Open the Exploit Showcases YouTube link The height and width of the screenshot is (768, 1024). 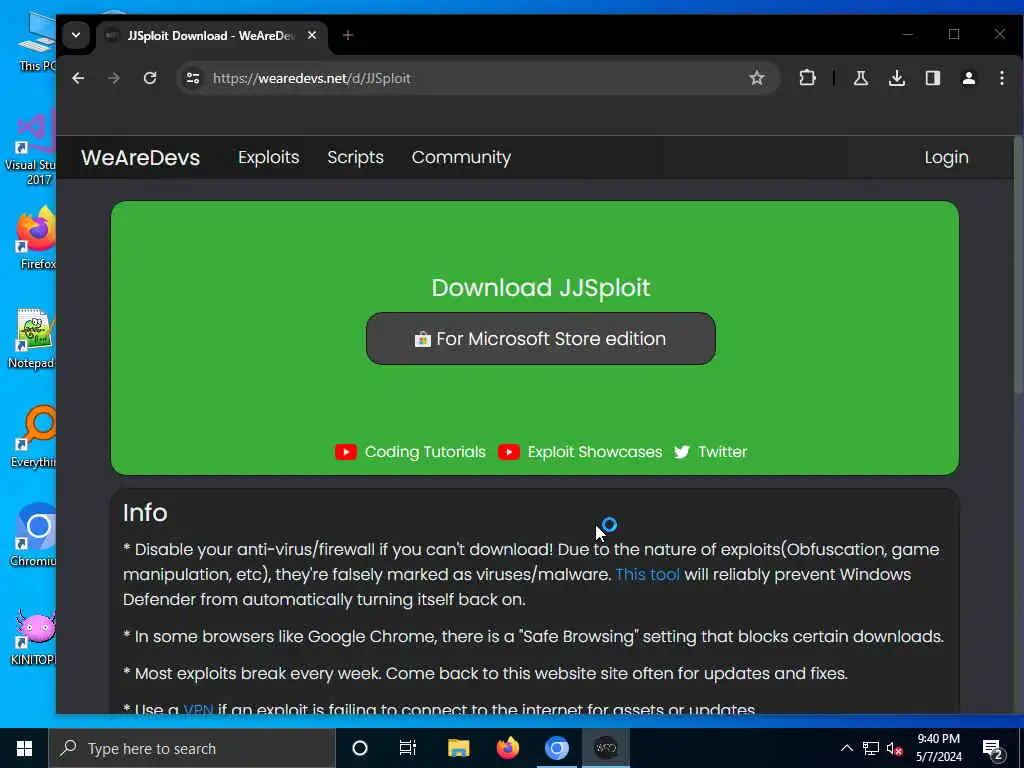coord(595,452)
